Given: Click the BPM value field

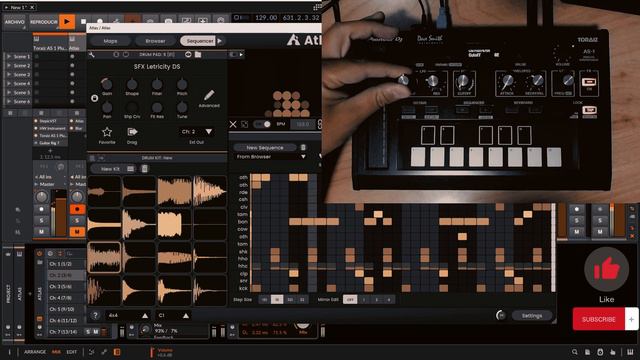Looking at the screenshot, I should [303, 124].
